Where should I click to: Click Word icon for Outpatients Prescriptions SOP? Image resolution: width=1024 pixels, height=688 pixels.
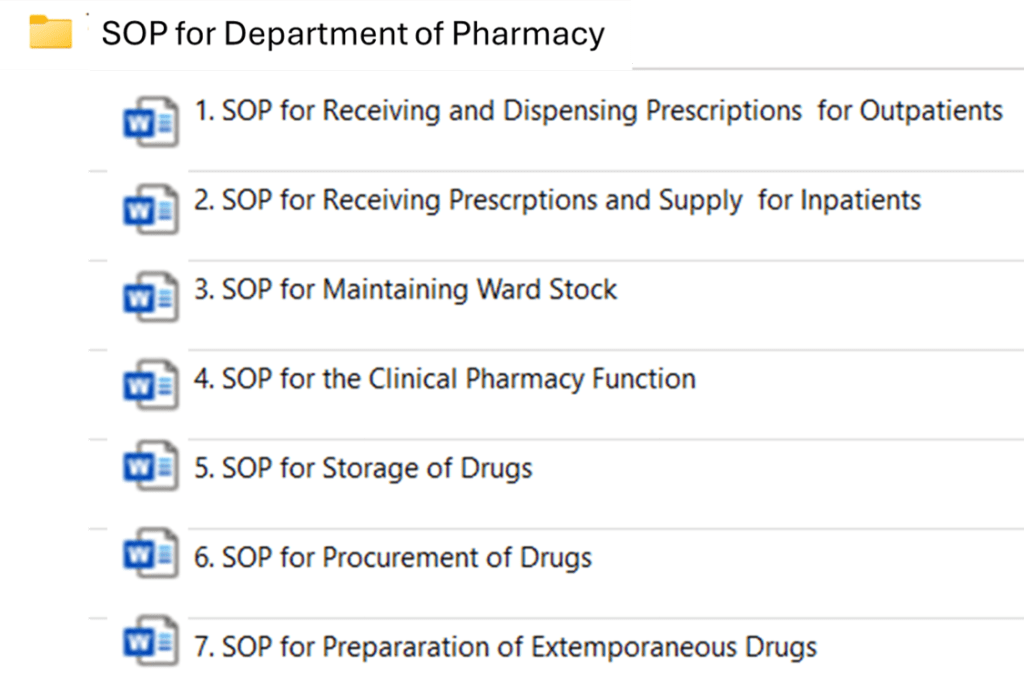coord(150,124)
